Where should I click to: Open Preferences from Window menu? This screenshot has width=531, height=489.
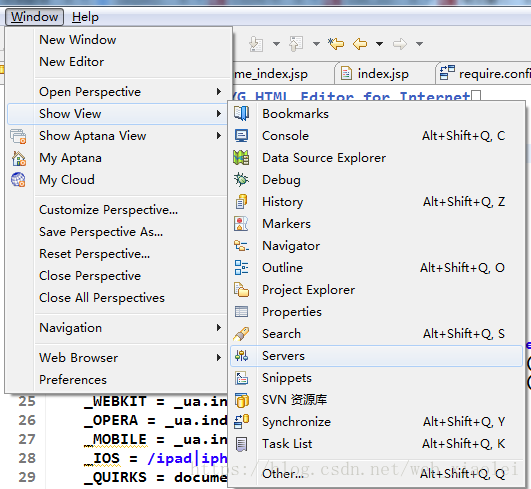tap(73, 380)
